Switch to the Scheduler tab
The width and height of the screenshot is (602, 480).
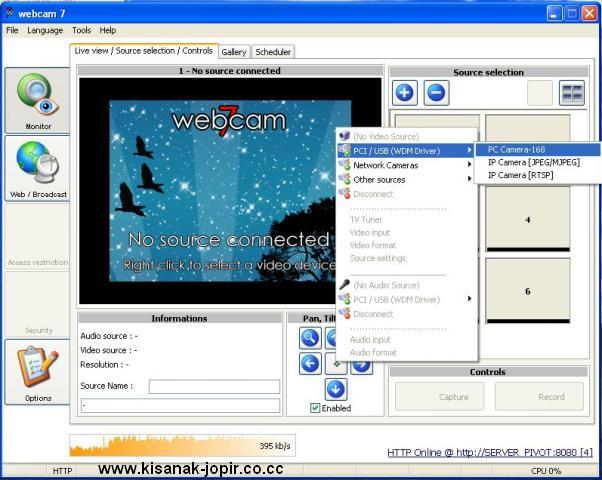pyautogui.click(x=273, y=52)
